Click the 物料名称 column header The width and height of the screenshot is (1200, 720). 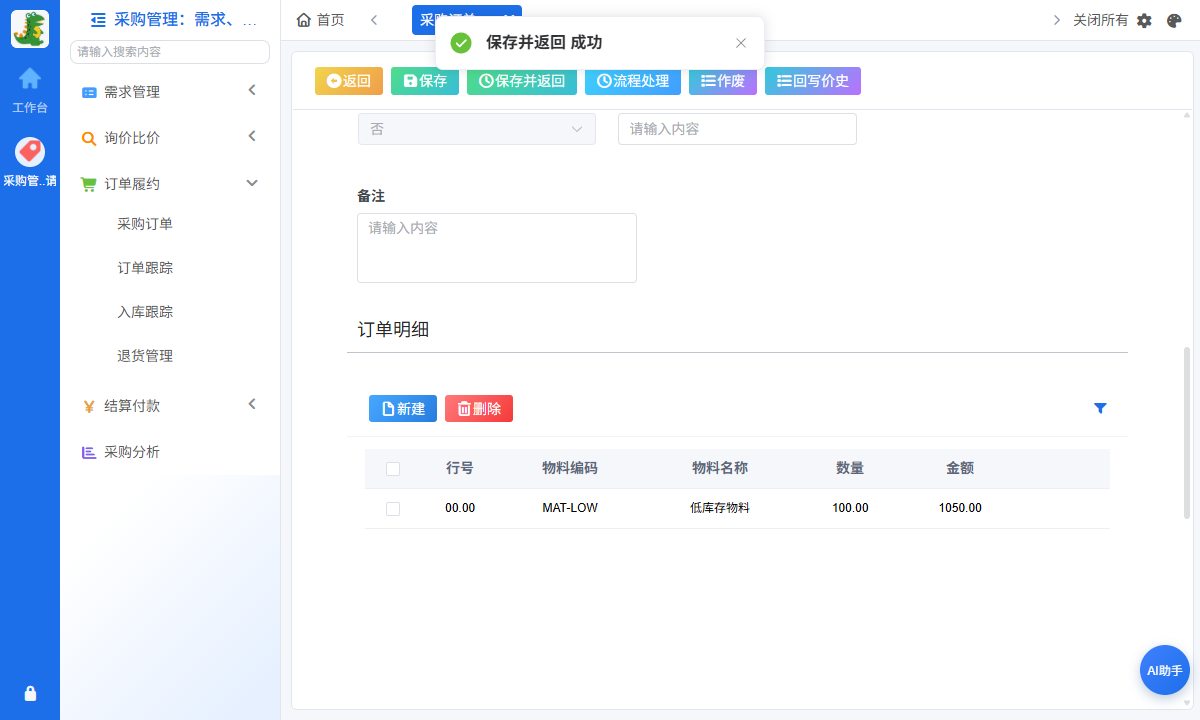click(720, 468)
